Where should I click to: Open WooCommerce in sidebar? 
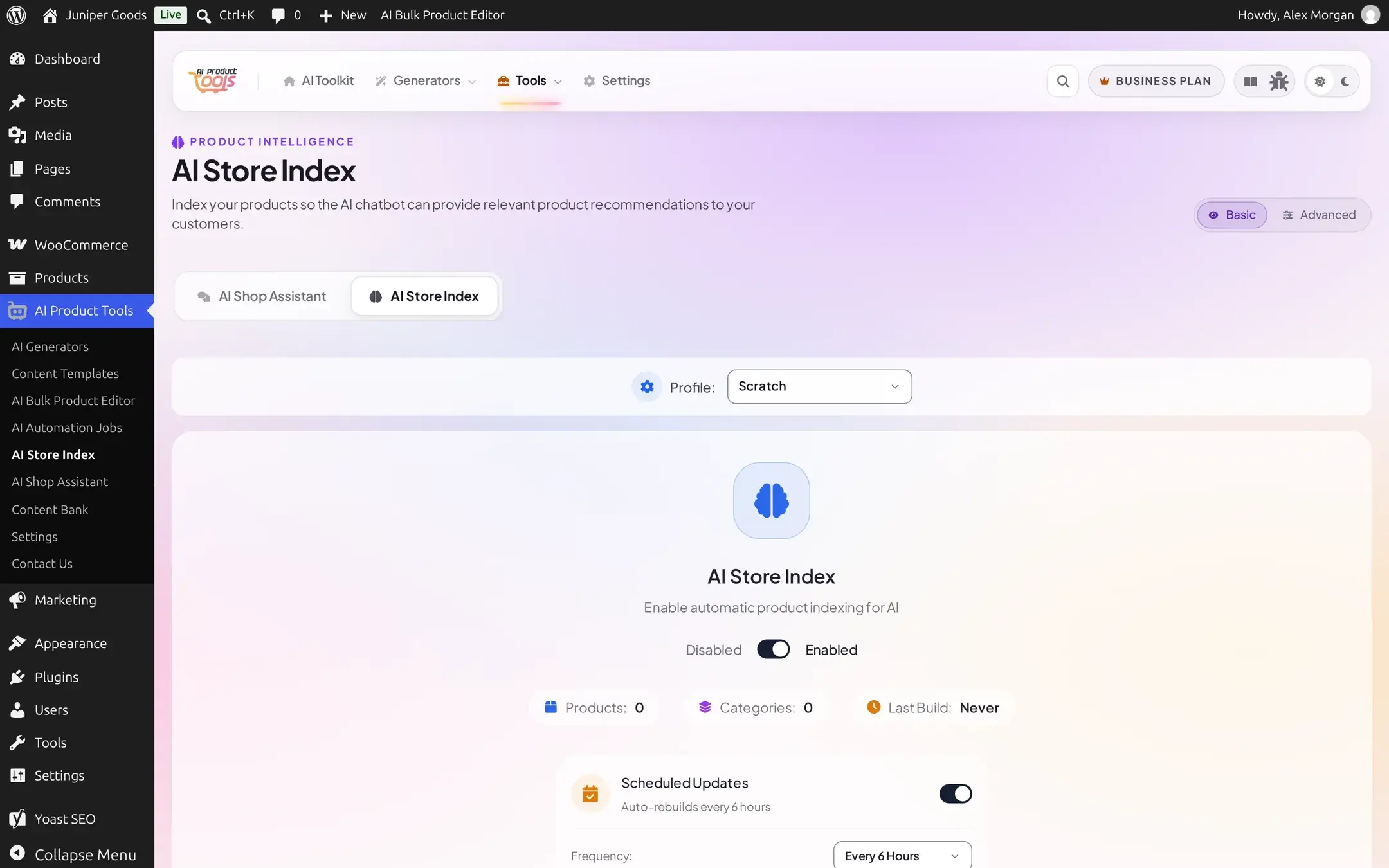click(x=77, y=244)
